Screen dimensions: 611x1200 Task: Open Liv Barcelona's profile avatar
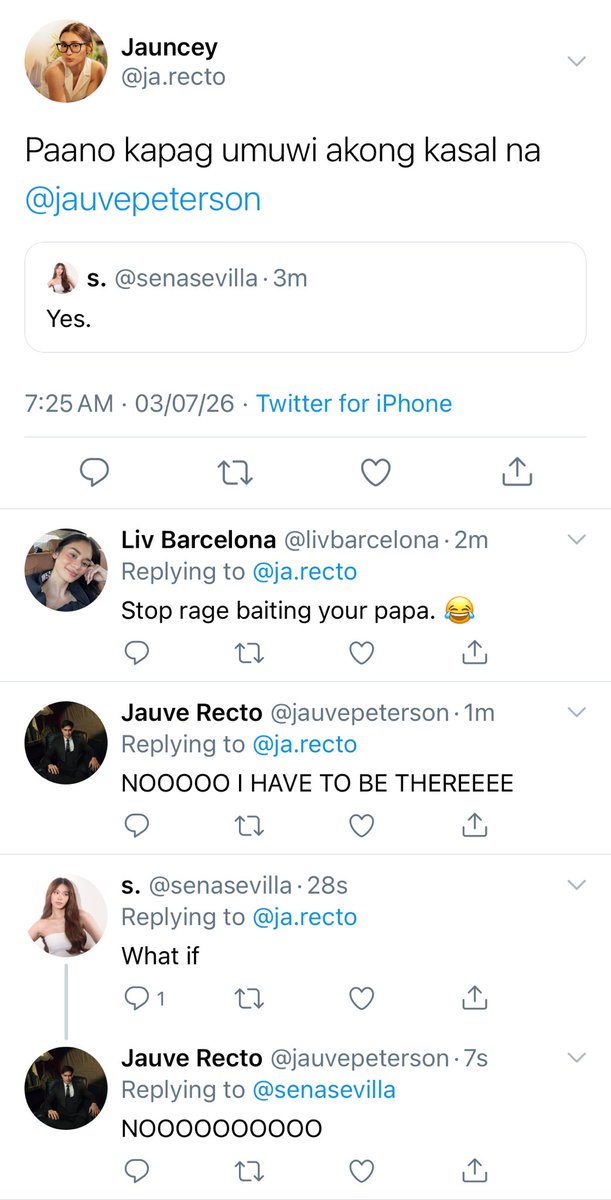65,570
